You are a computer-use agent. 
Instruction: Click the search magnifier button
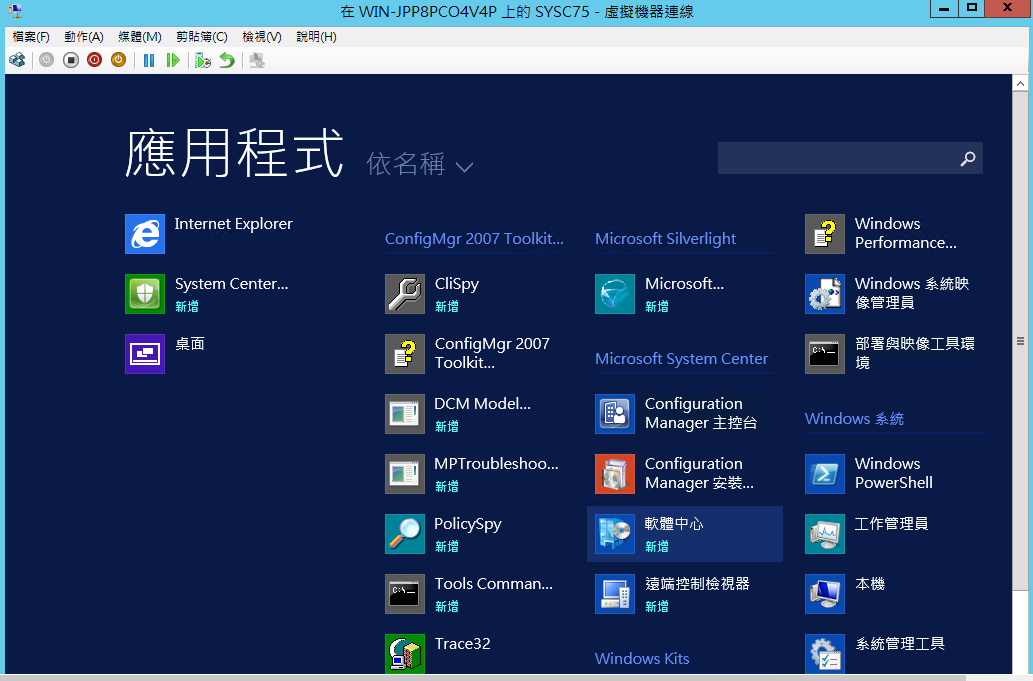[x=968, y=158]
